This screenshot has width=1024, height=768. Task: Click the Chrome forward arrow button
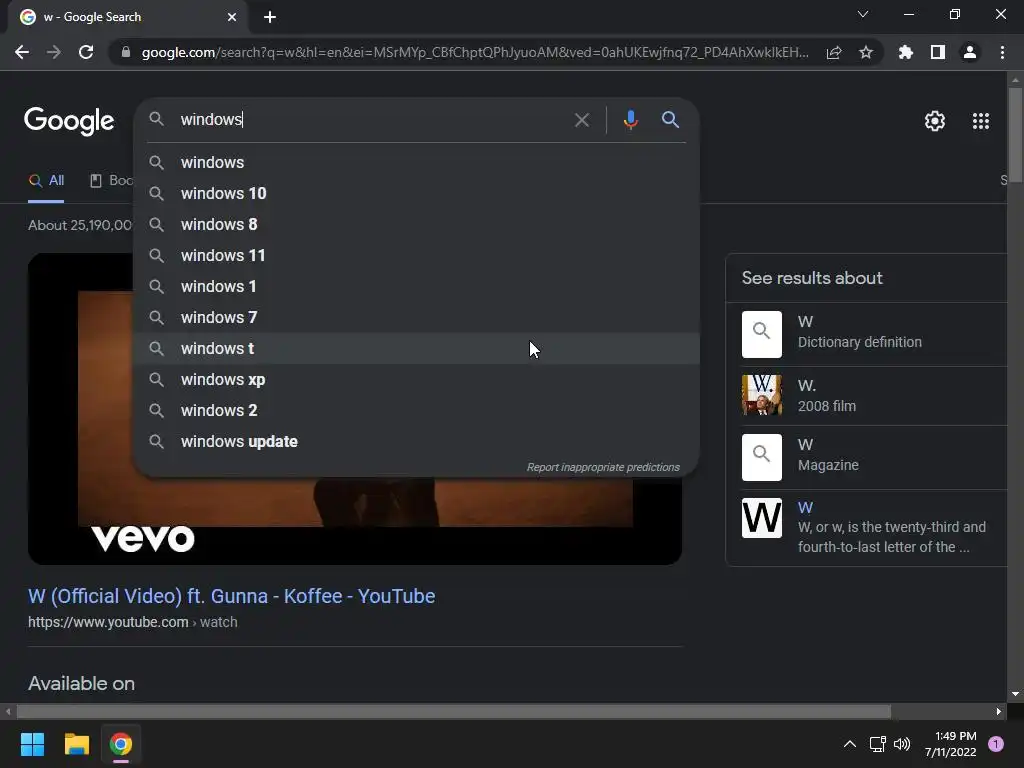(x=54, y=52)
